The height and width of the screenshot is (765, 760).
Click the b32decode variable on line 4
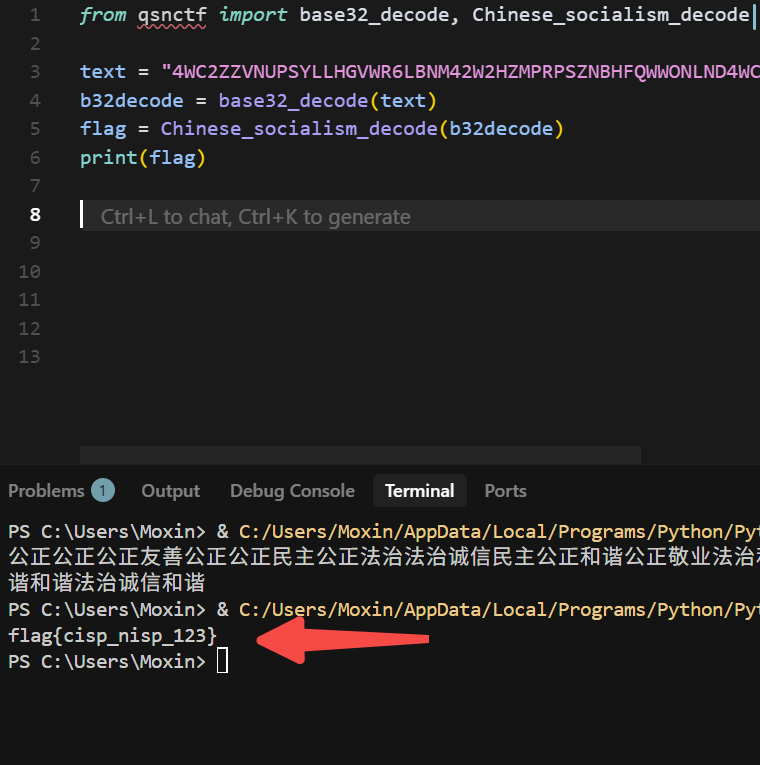(132, 101)
